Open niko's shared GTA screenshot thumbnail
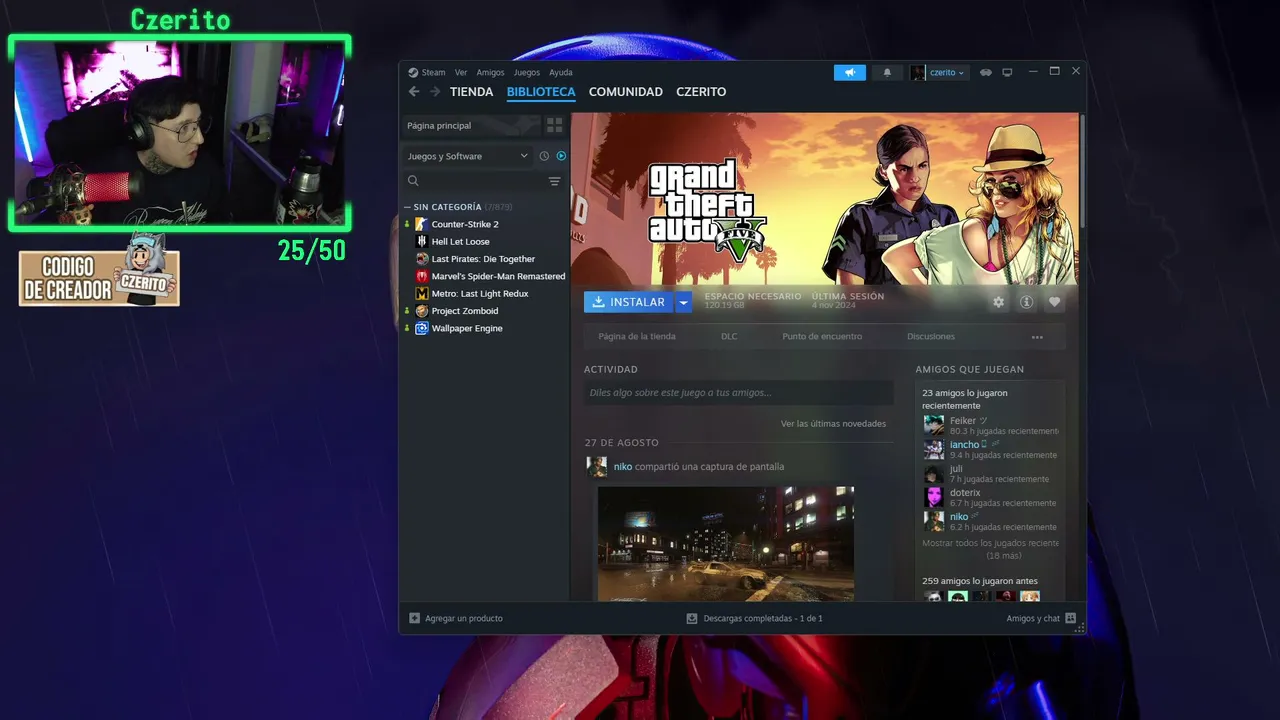1280x720 pixels. [x=726, y=544]
